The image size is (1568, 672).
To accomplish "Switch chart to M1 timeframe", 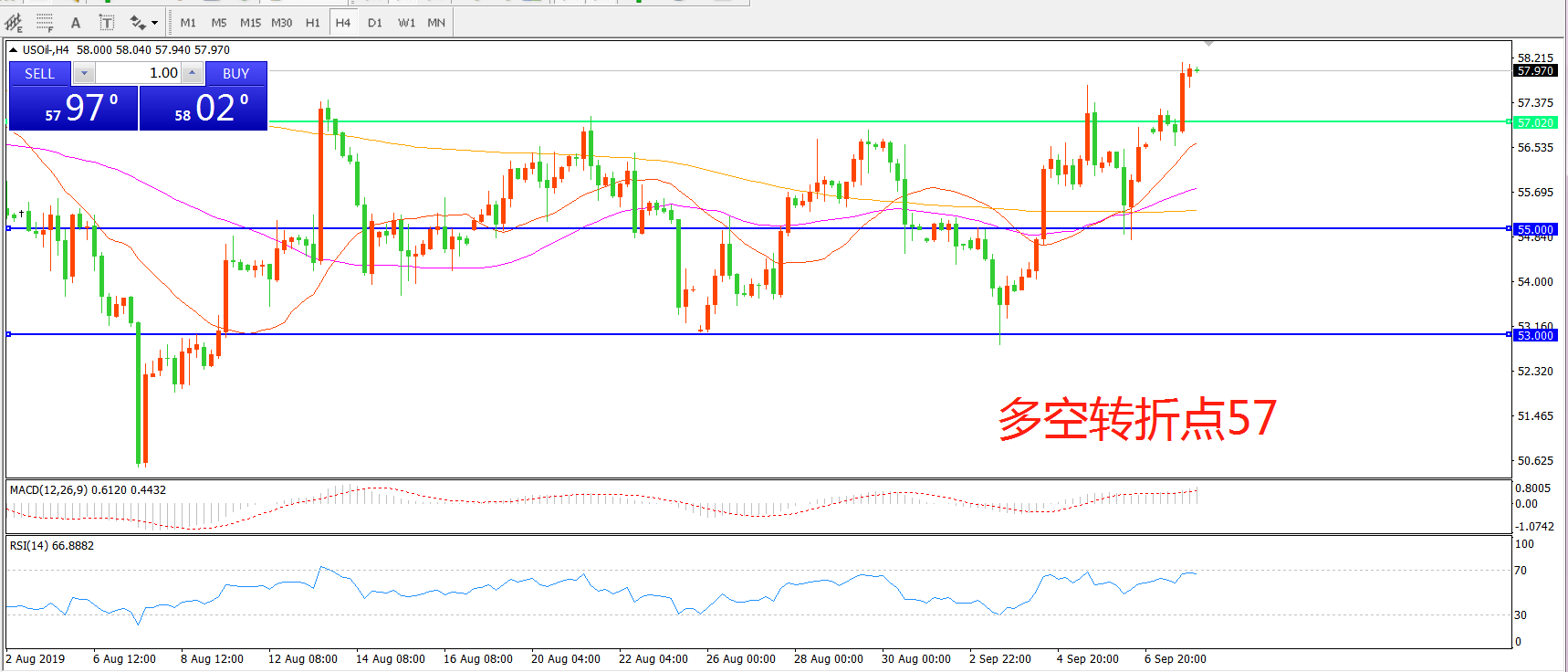I will click(188, 23).
